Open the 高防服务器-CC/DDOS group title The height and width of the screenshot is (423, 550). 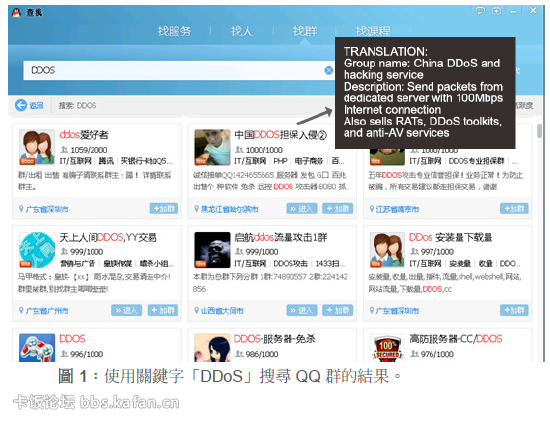(x=456, y=339)
